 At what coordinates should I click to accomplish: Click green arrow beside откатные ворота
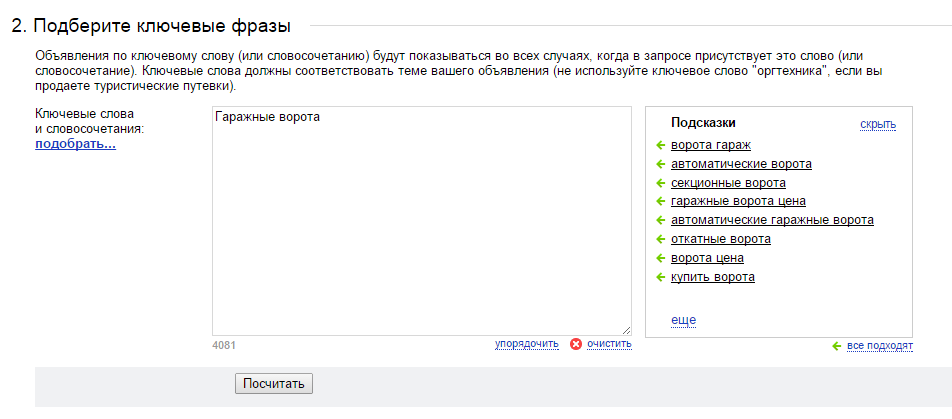coord(661,239)
